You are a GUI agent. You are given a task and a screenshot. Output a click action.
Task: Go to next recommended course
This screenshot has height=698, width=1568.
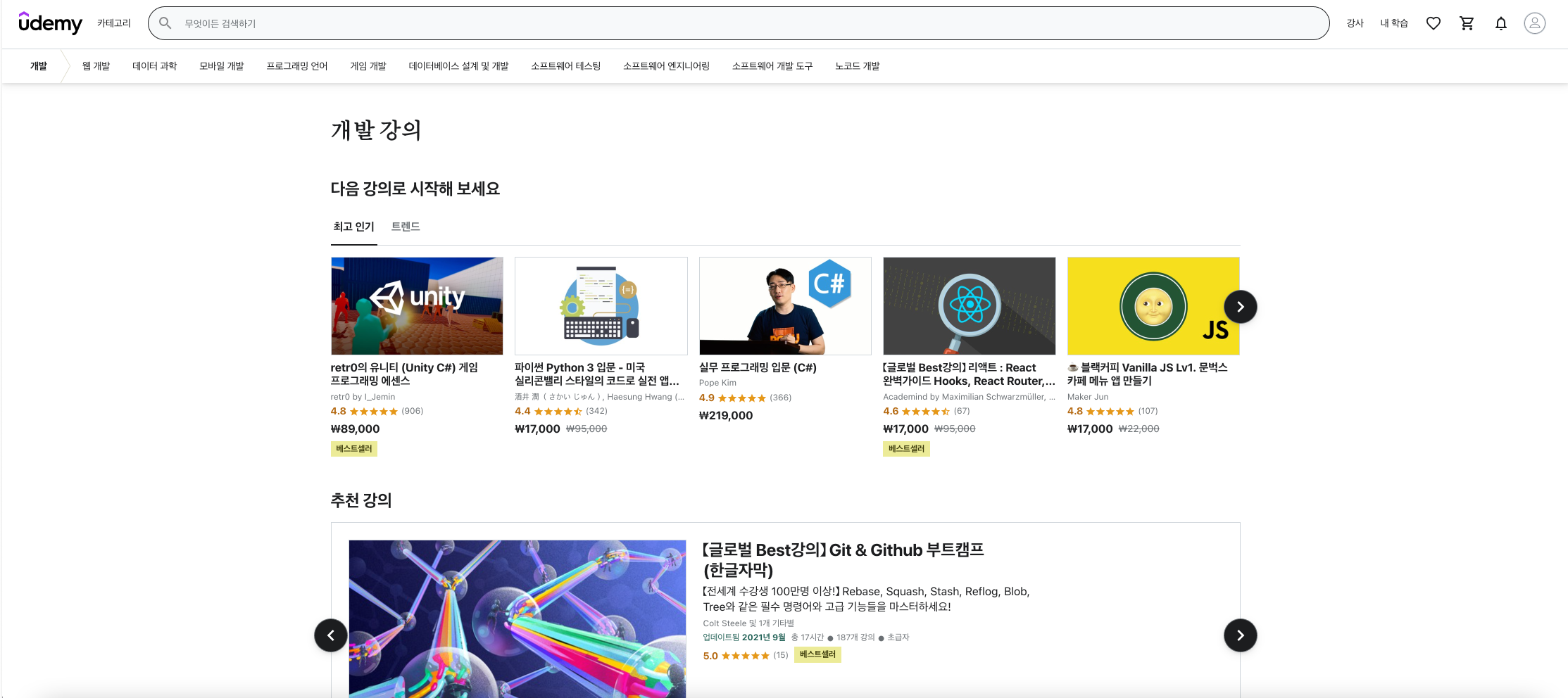click(x=1240, y=635)
